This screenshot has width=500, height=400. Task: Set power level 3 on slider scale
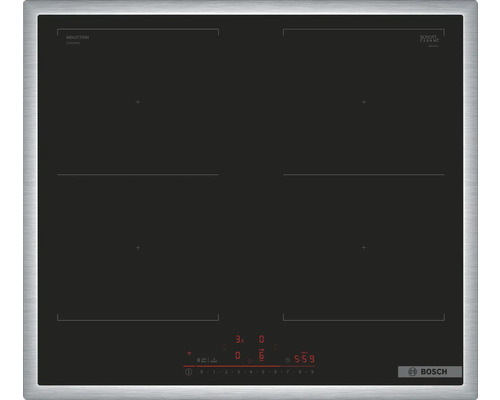pyautogui.click(x=239, y=372)
